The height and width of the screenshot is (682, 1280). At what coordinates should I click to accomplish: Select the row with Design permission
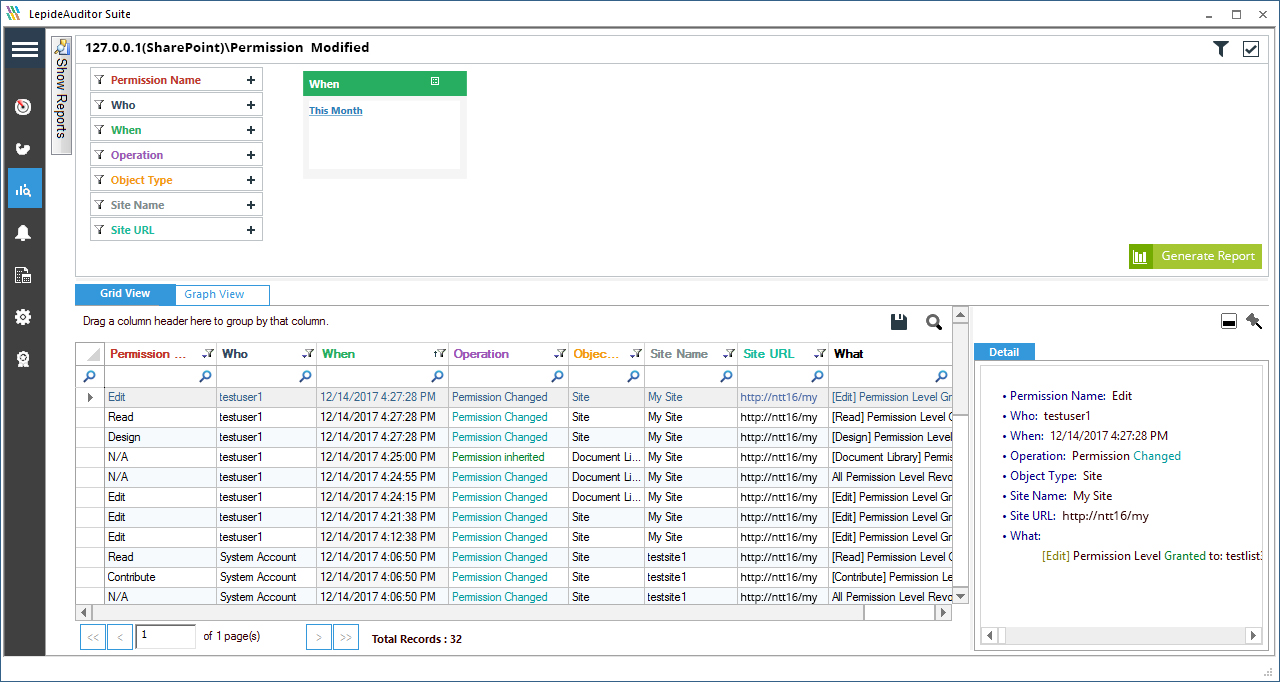click(514, 437)
